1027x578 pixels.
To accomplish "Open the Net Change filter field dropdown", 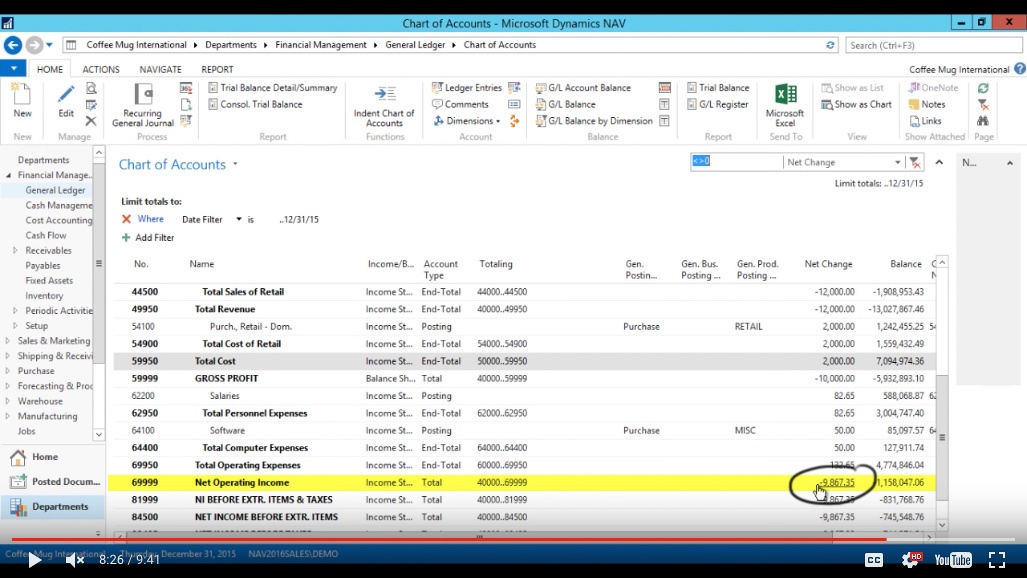I will pos(897,162).
